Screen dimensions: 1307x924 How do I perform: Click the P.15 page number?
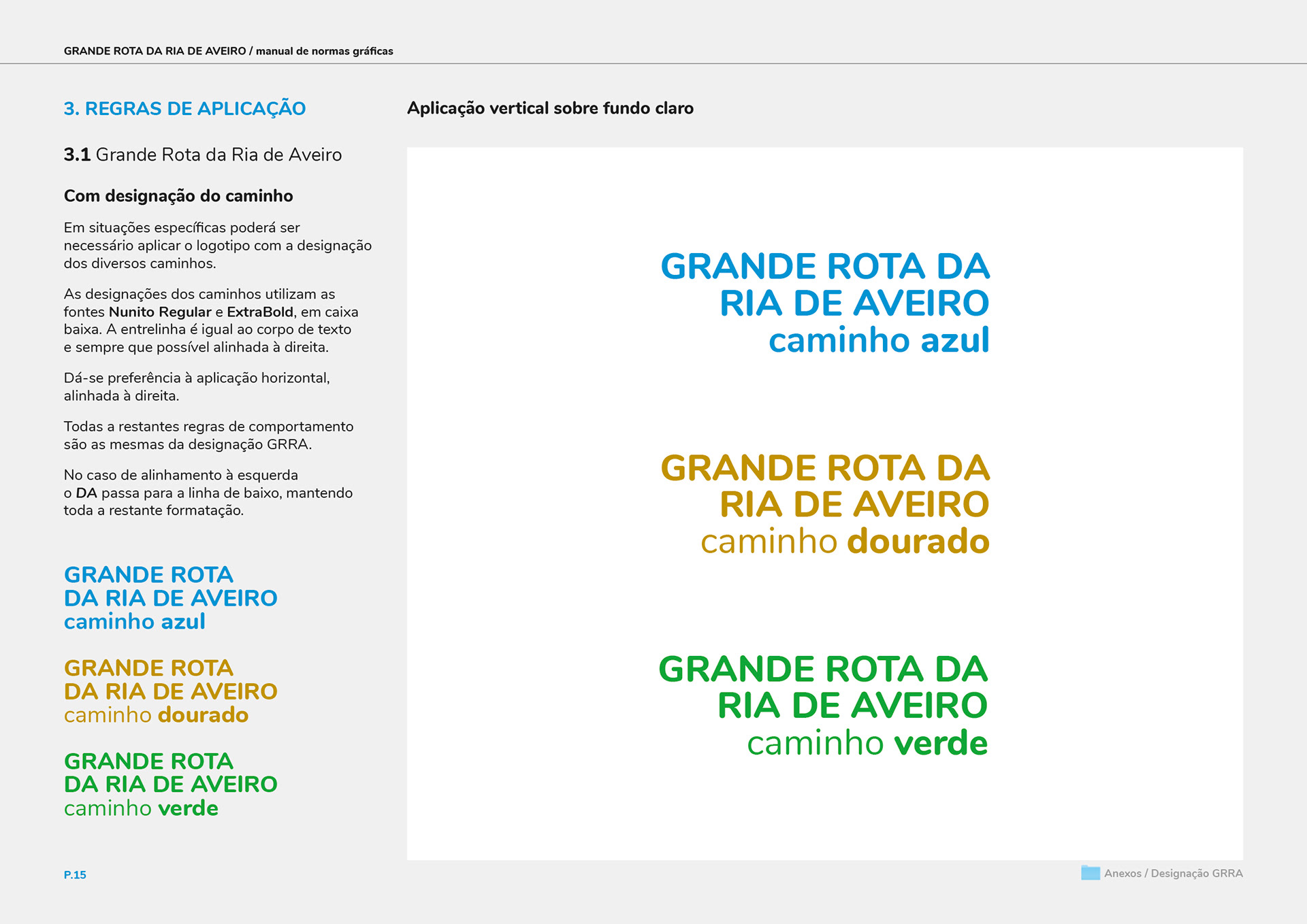tap(75, 875)
